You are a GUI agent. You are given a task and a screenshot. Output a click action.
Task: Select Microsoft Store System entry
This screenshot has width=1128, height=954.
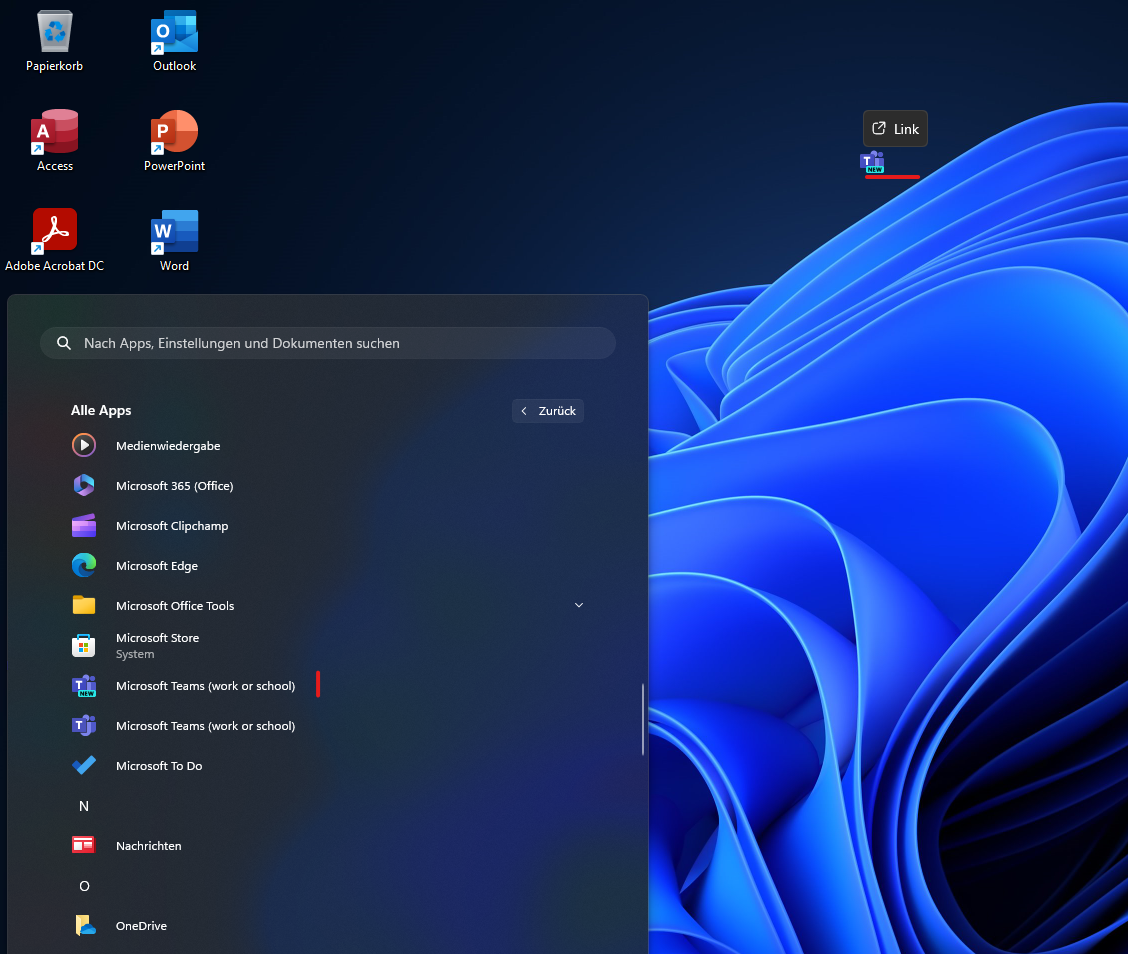click(x=329, y=646)
